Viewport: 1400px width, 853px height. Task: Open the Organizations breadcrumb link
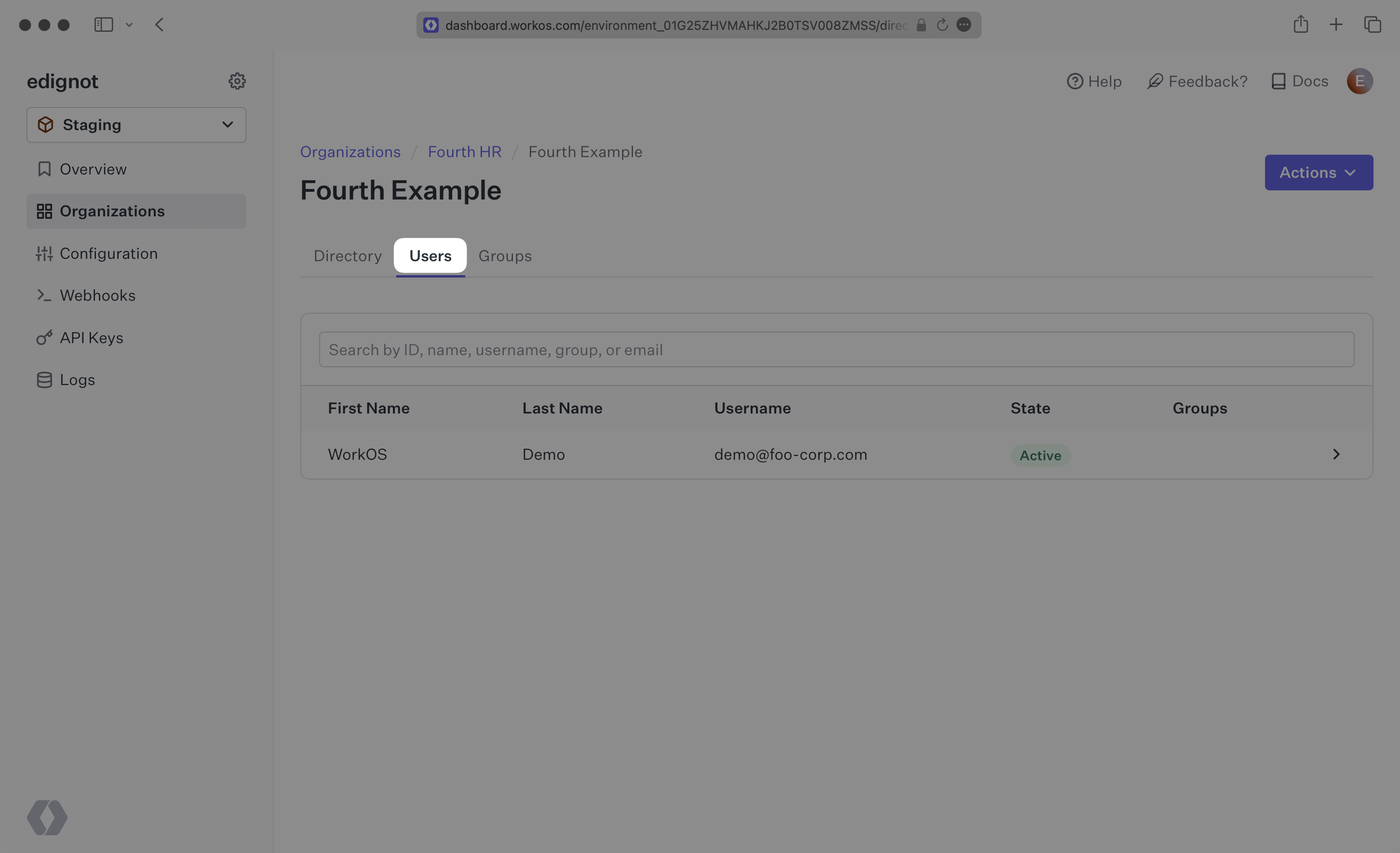point(350,152)
